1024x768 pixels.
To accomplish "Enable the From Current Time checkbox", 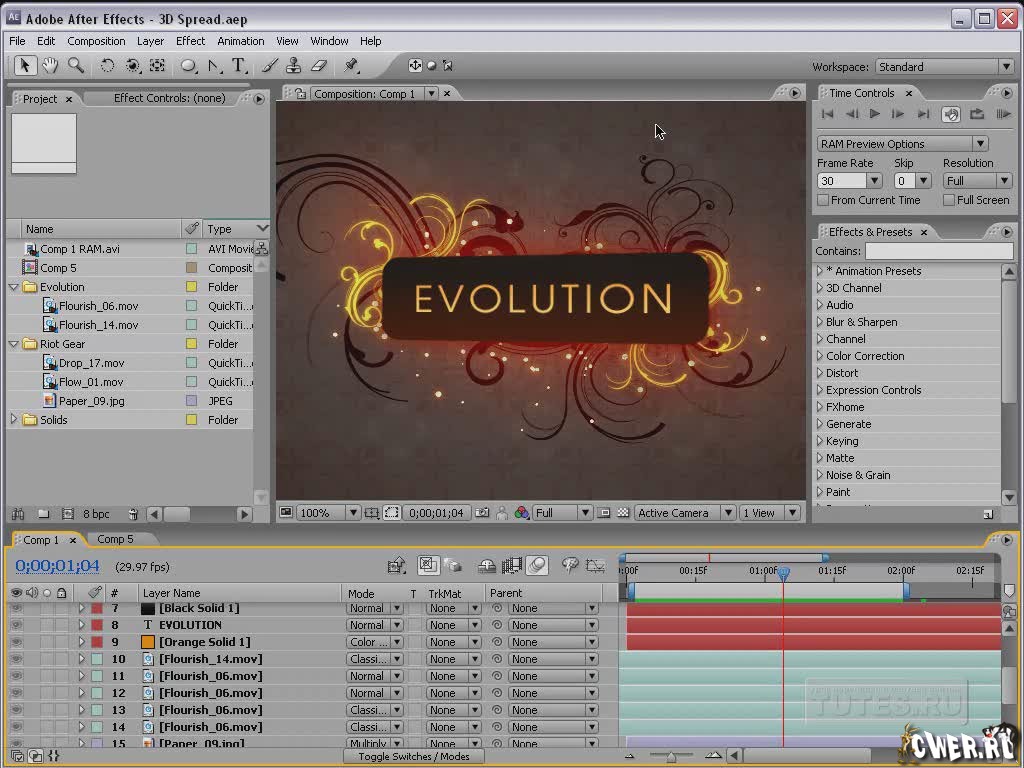I will [x=823, y=200].
